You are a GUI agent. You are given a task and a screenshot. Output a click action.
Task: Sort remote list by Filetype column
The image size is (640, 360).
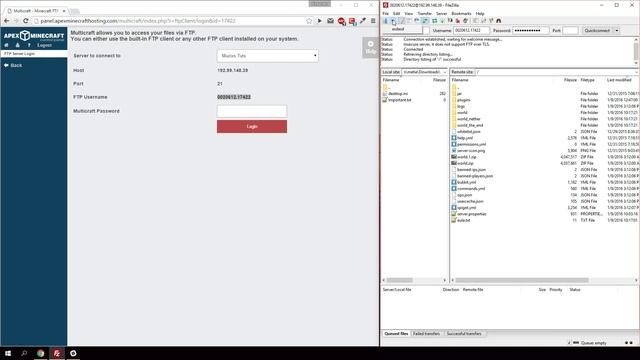[x=587, y=80]
